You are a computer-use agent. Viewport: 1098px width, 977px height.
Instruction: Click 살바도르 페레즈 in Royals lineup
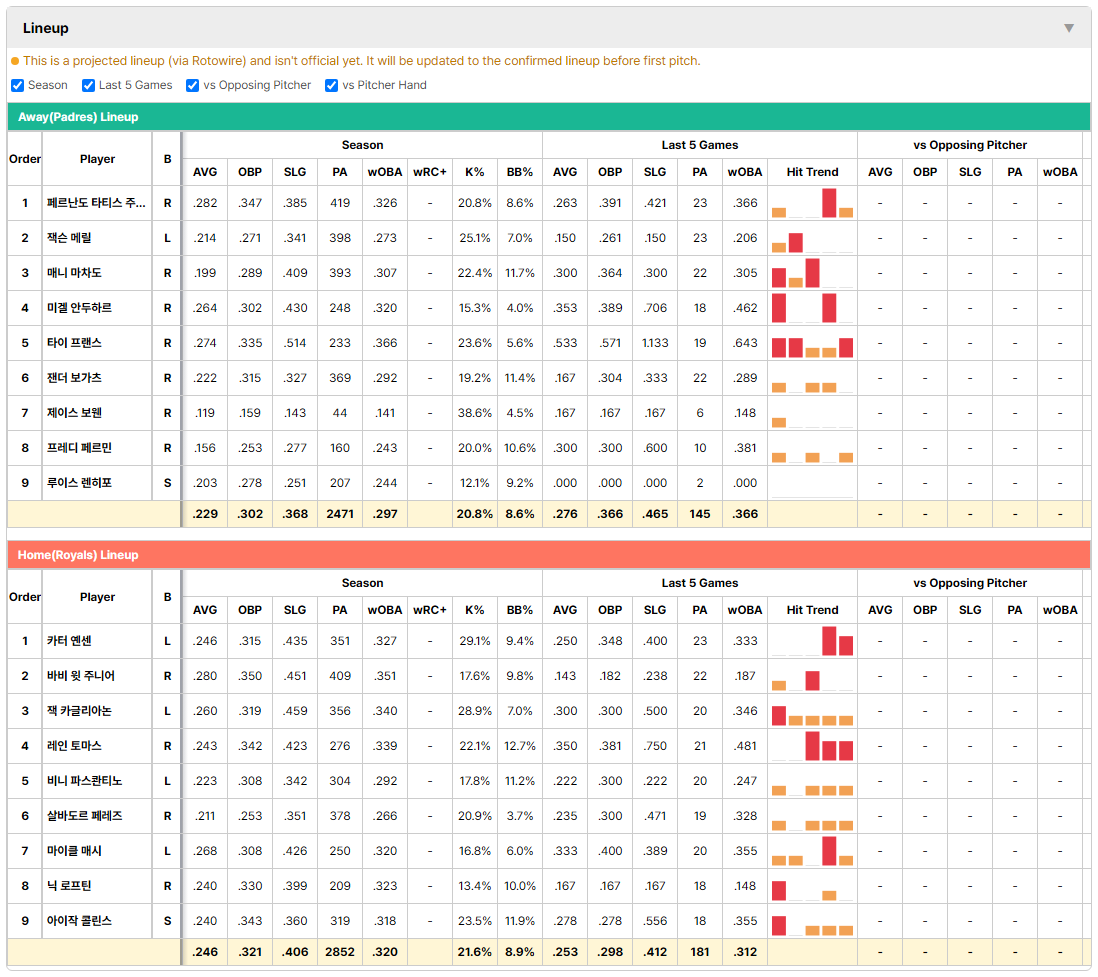84,816
